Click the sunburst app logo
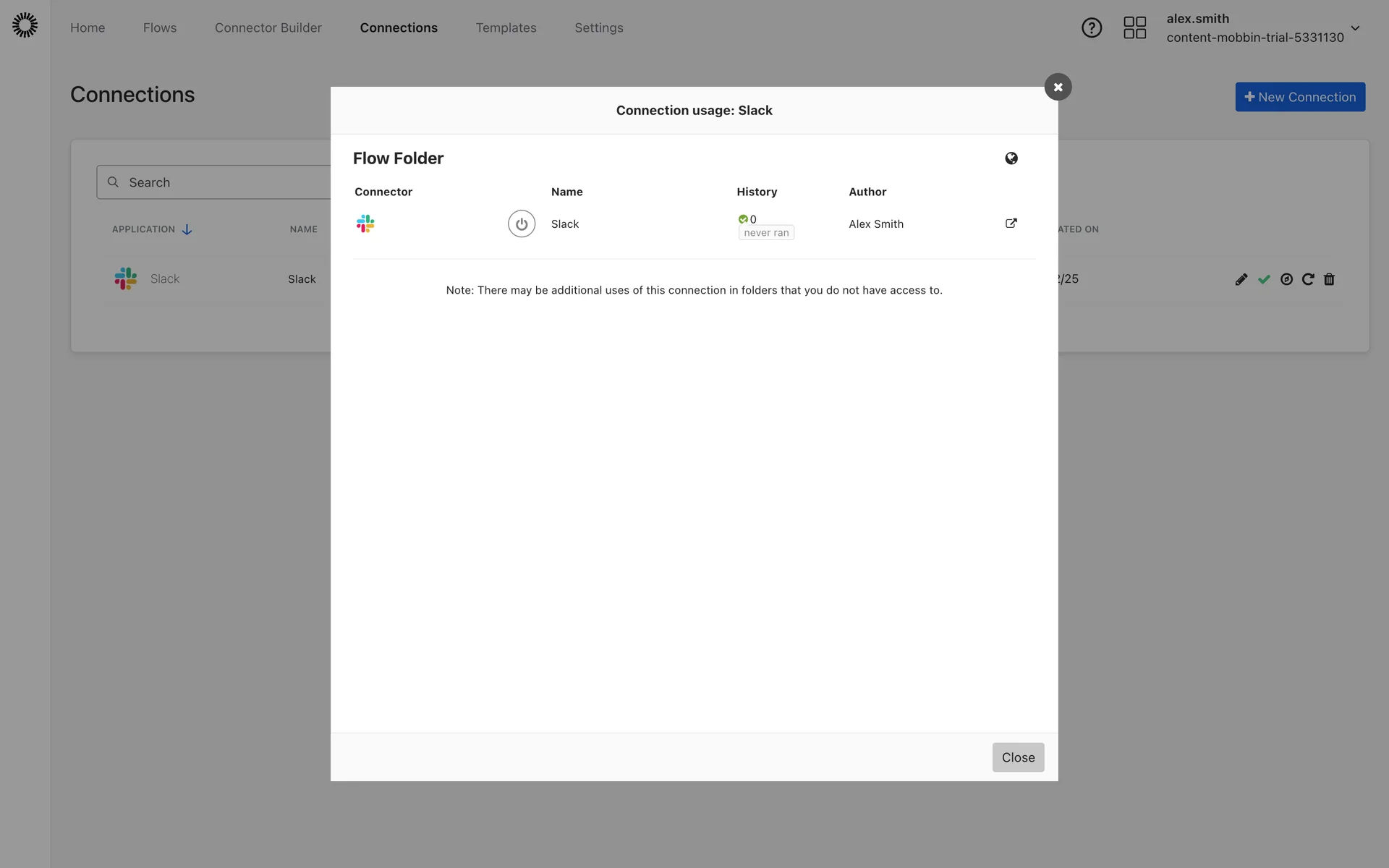The width and height of the screenshot is (1389, 868). tap(25, 25)
